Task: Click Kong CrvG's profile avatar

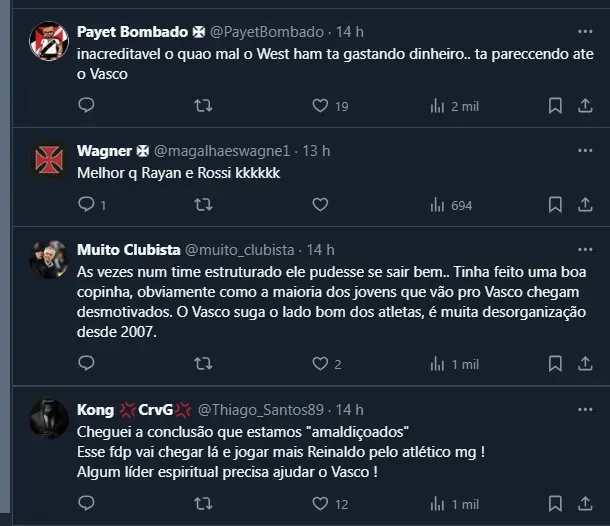Action: pos(48,418)
